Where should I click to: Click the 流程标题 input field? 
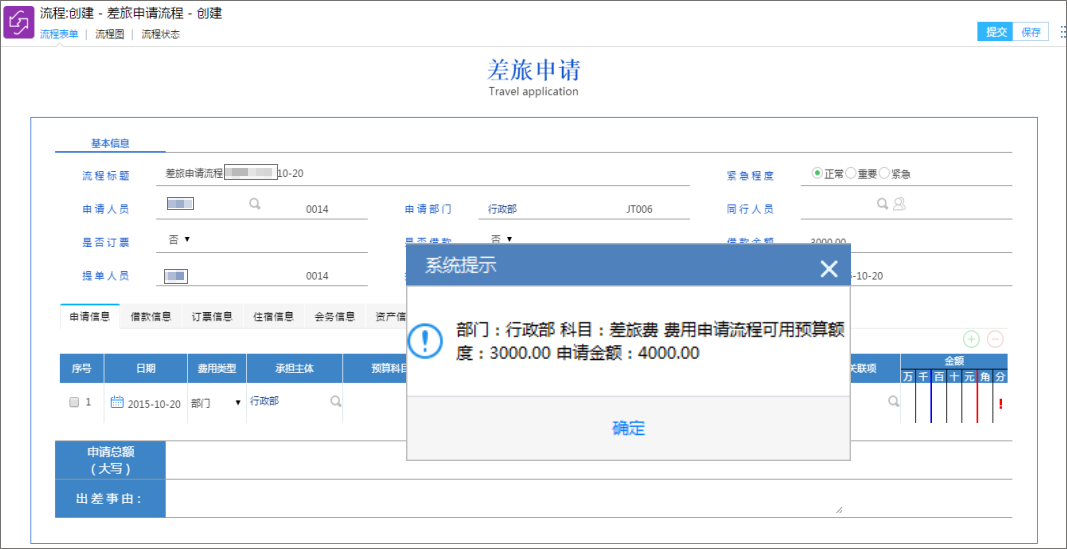423,173
